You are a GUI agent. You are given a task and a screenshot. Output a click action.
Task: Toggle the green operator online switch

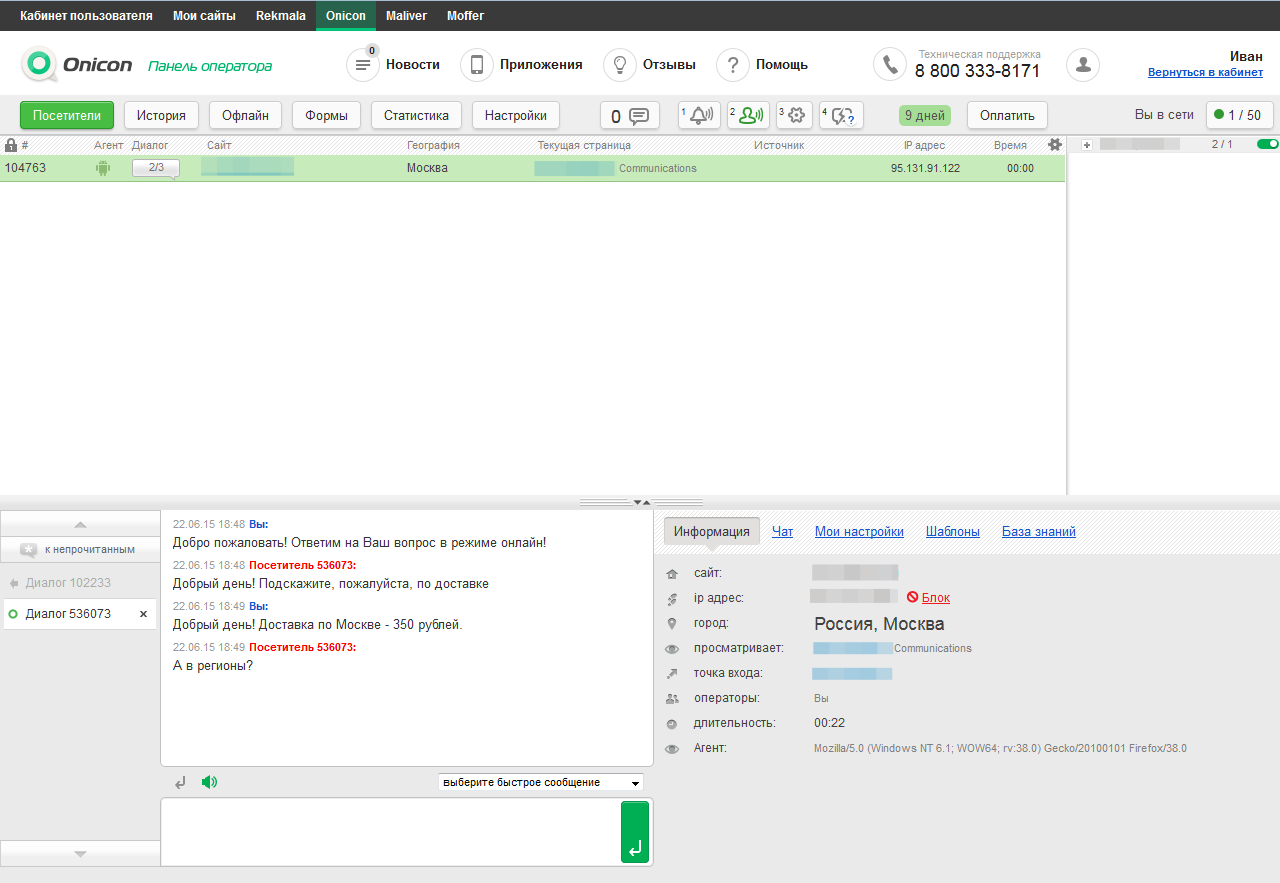(x=1267, y=144)
